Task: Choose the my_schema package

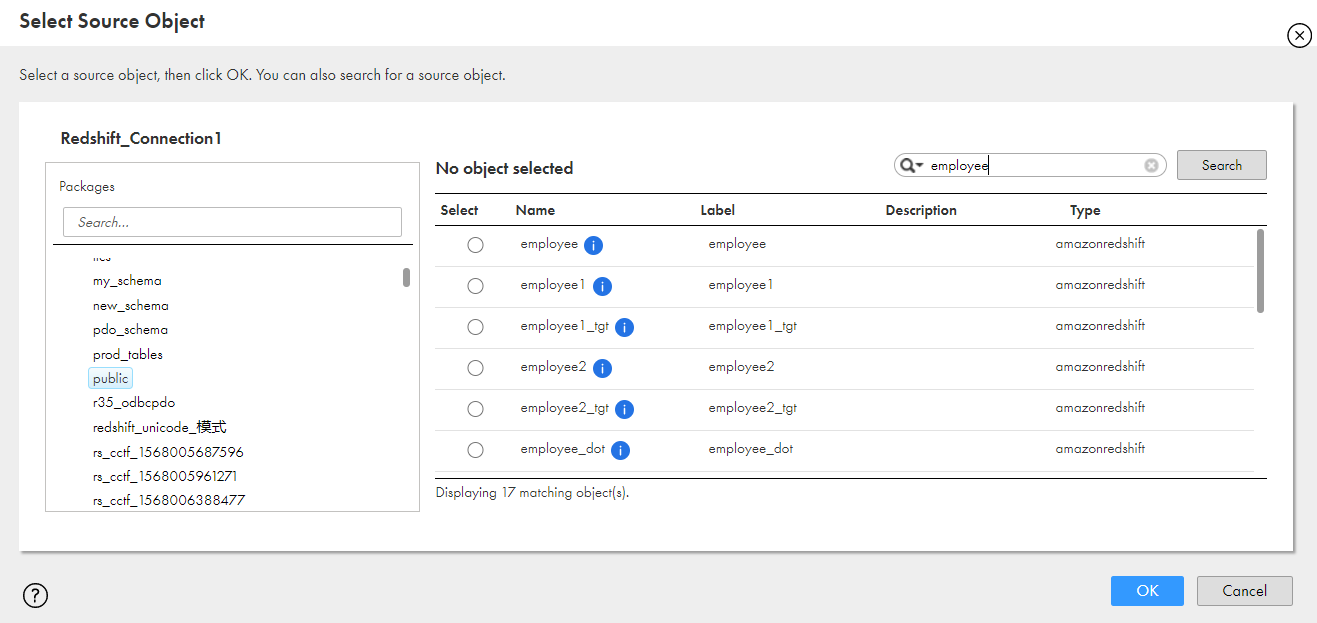Action: click(x=126, y=281)
